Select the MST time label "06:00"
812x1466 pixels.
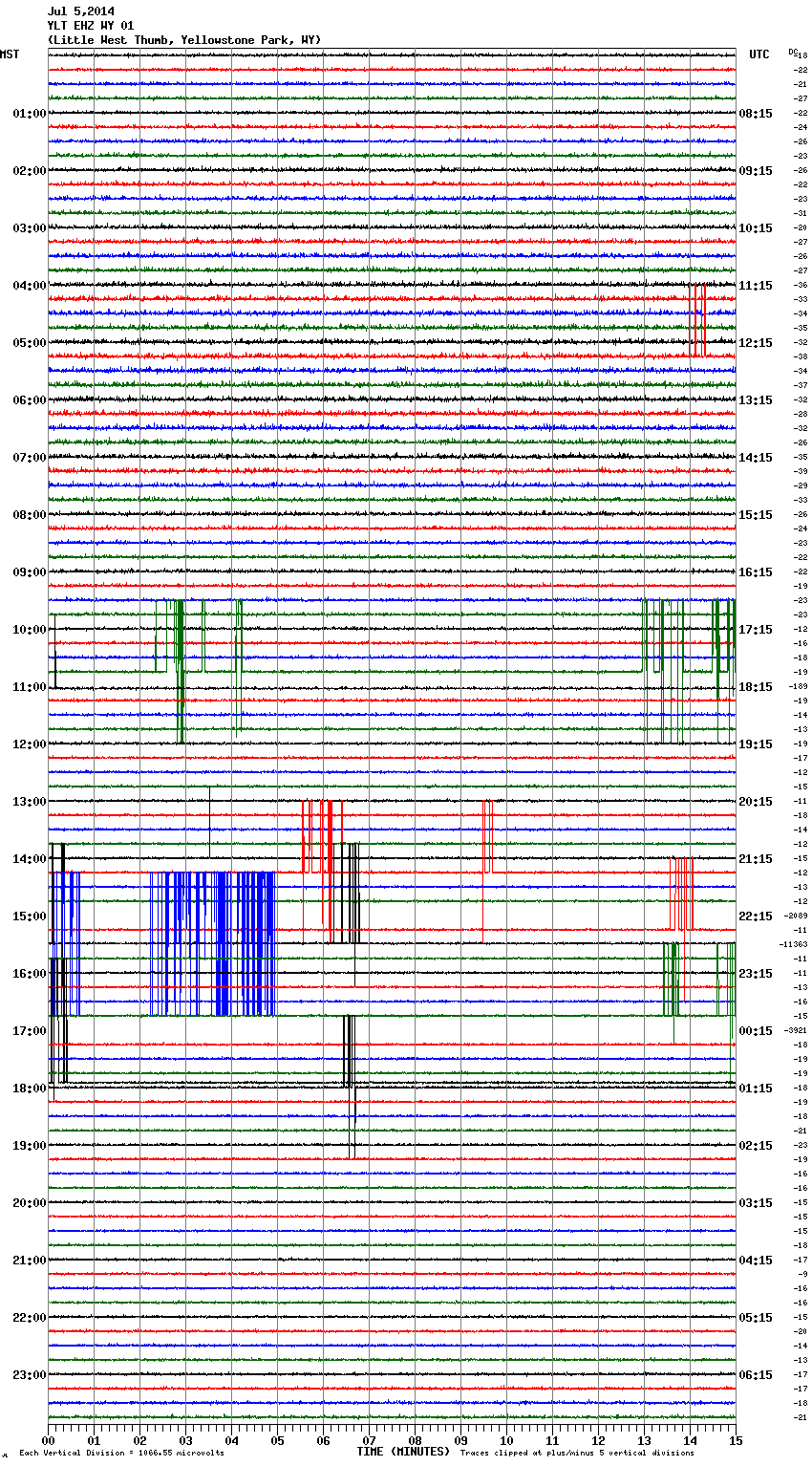pos(30,400)
